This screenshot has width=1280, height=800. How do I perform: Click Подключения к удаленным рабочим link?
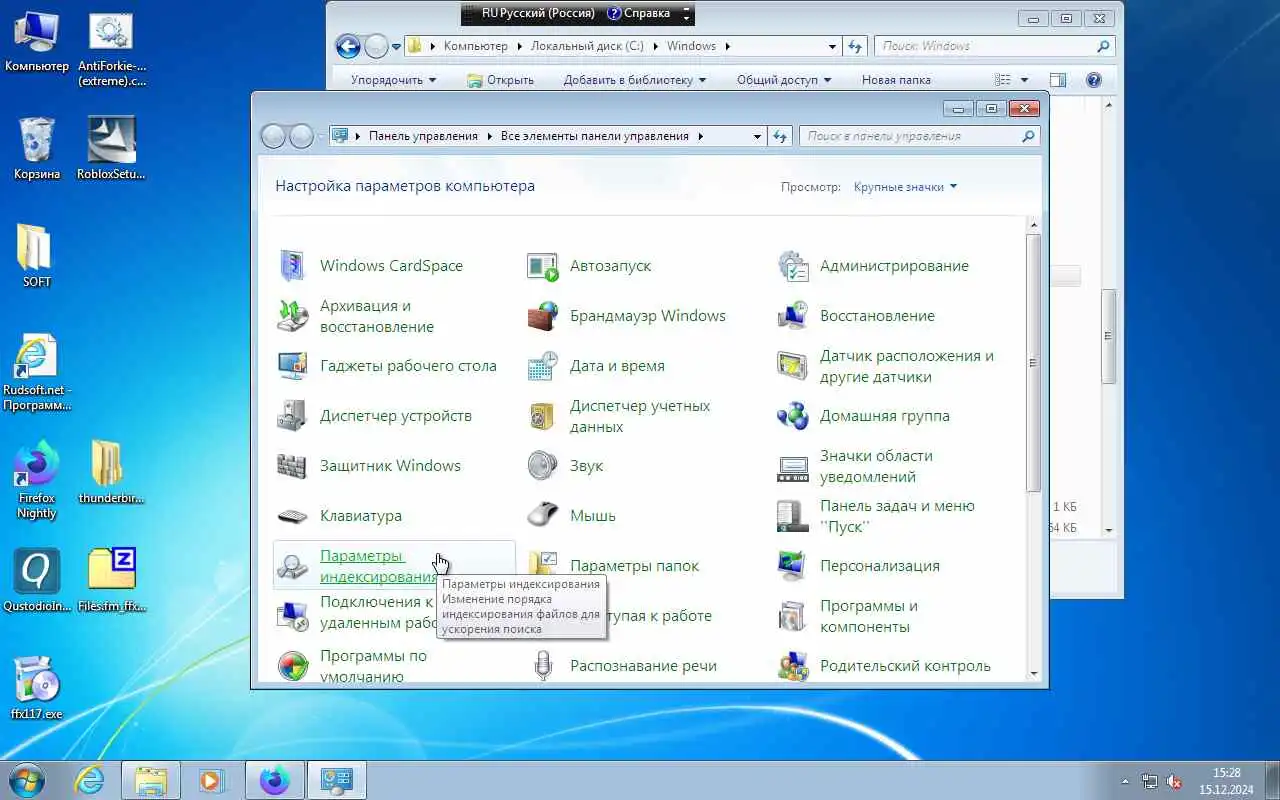(x=378, y=612)
